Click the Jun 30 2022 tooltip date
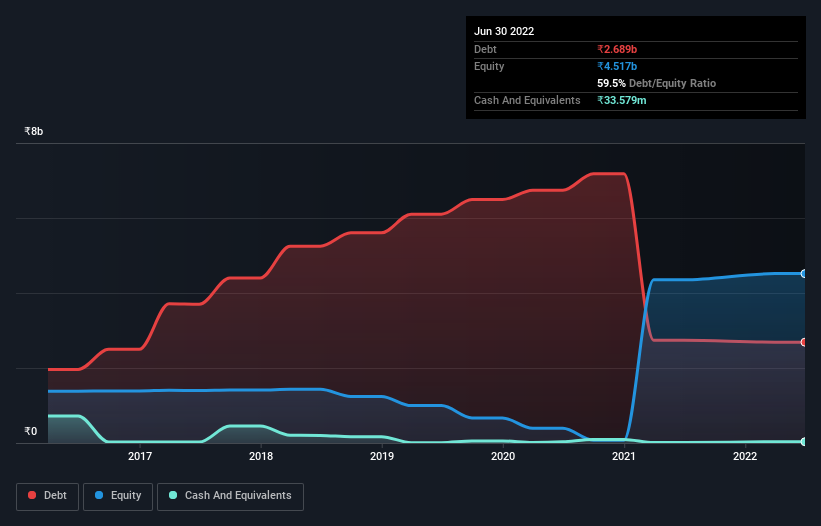 (x=504, y=31)
